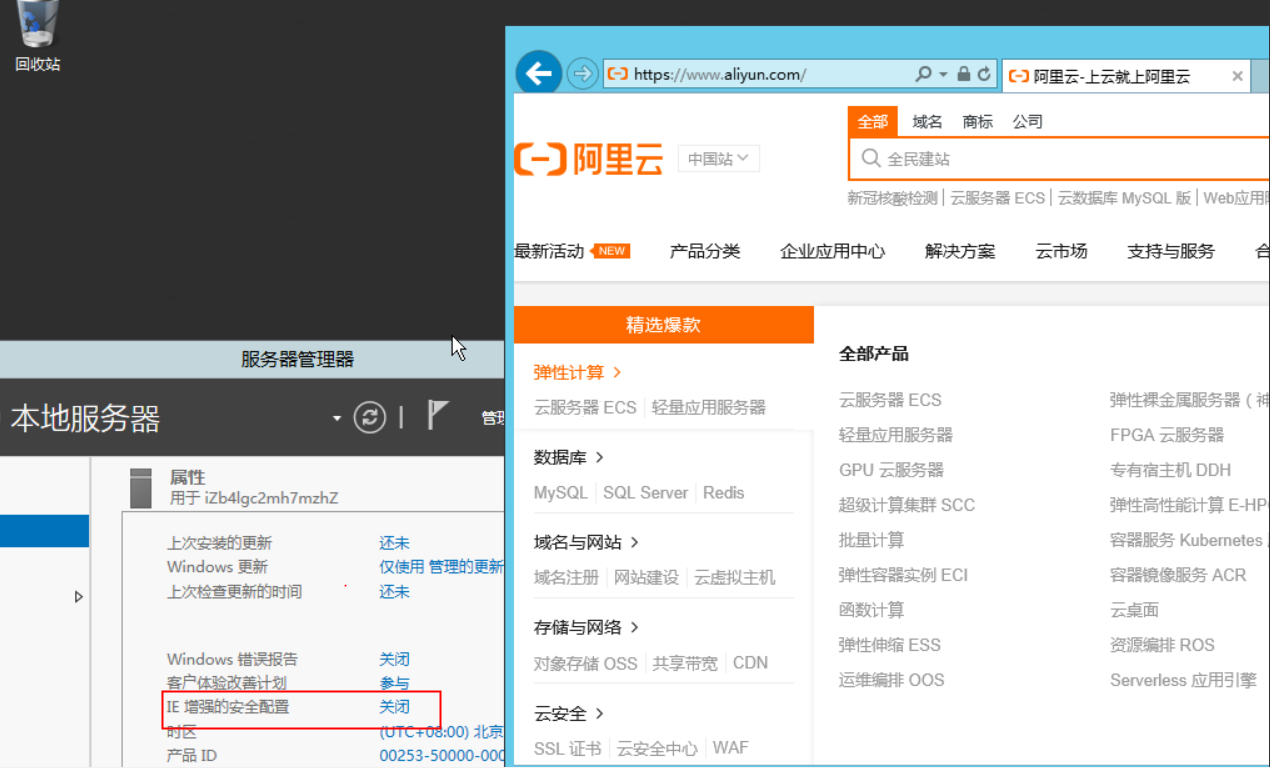Close the 阿里云-上云就上阿里云 browser tab
This screenshot has width=1270, height=768.
click(x=1237, y=76)
